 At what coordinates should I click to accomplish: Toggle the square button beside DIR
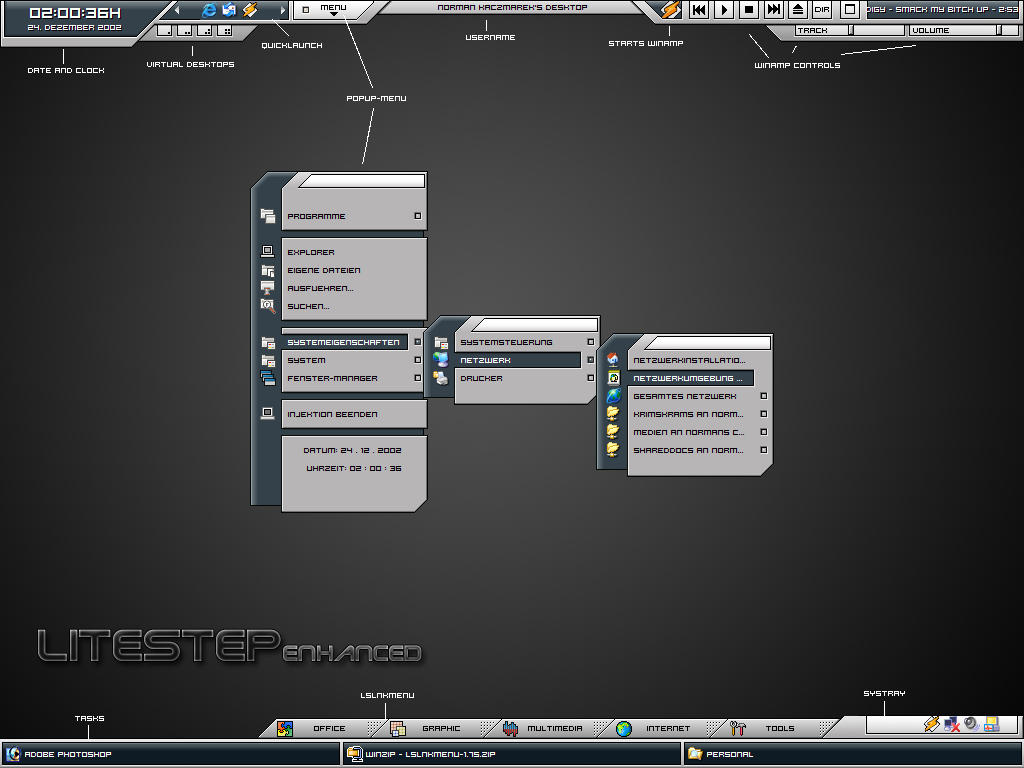pyautogui.click(x=850, y=10)
